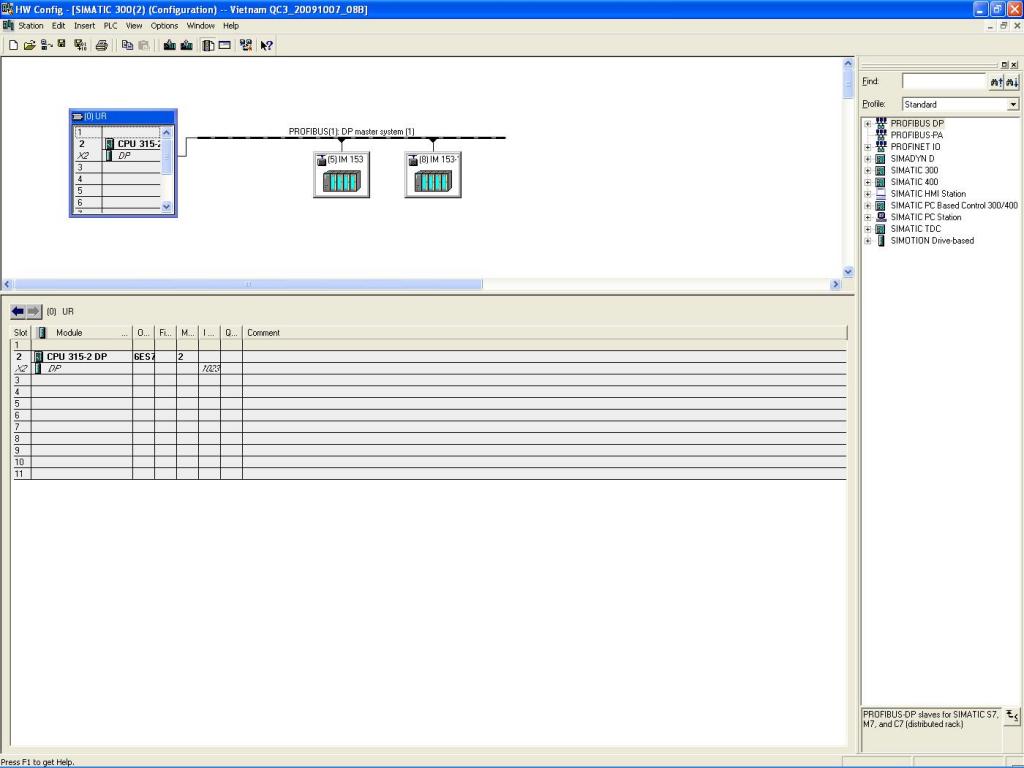This screenshot has height=768, width=1024.
Task: Open the Options menu
Action: (164, 26)
